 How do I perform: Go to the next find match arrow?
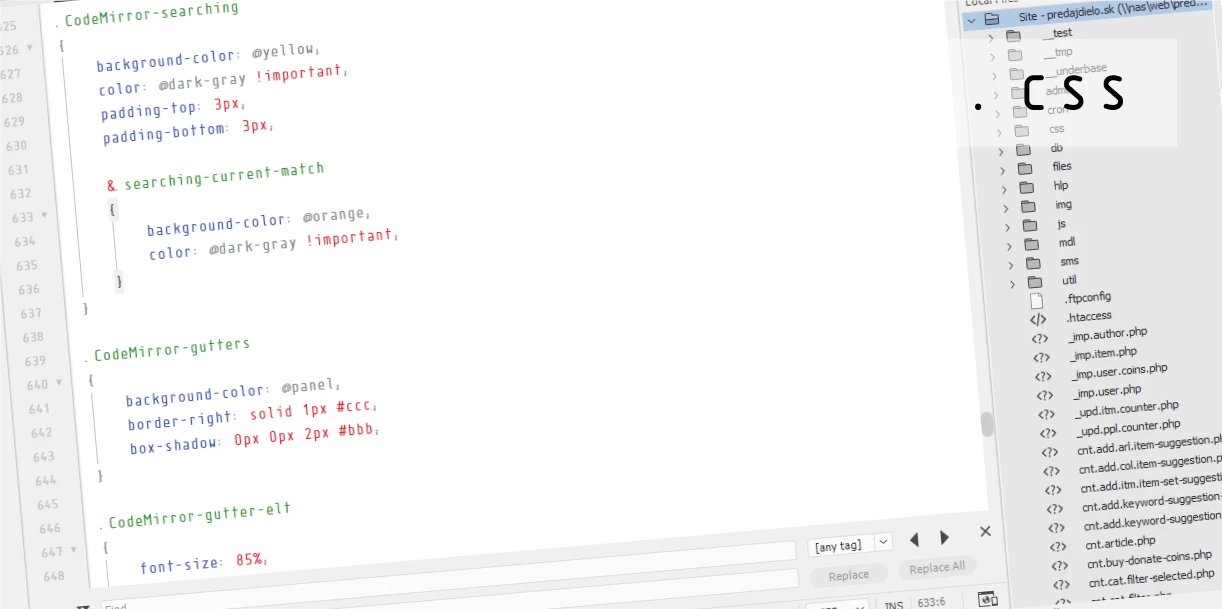(x=945, y=538)
